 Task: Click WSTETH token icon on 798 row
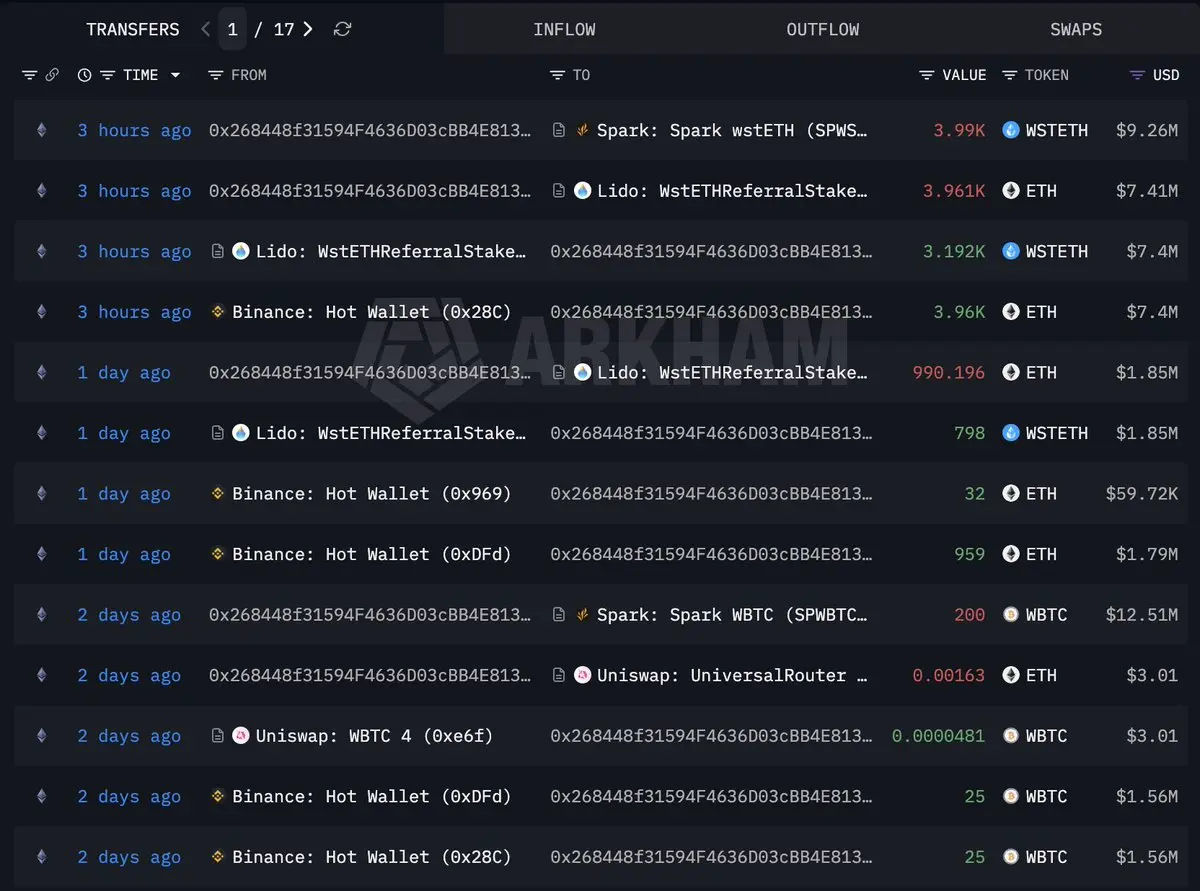point(1011,432)
